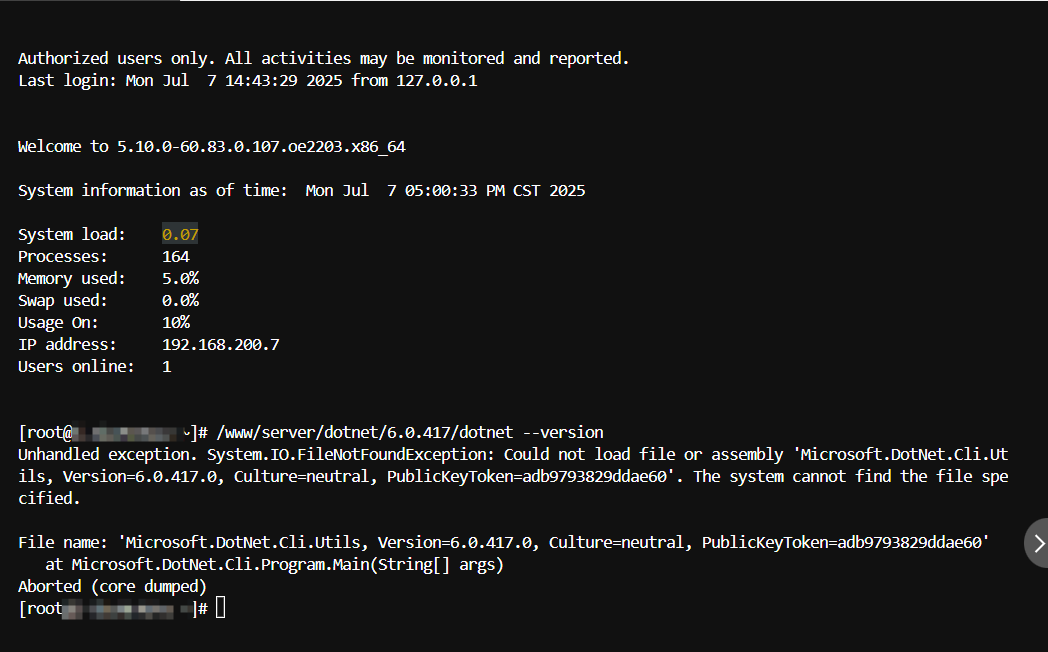Click the Users online value 1

(x=166, y=367)
